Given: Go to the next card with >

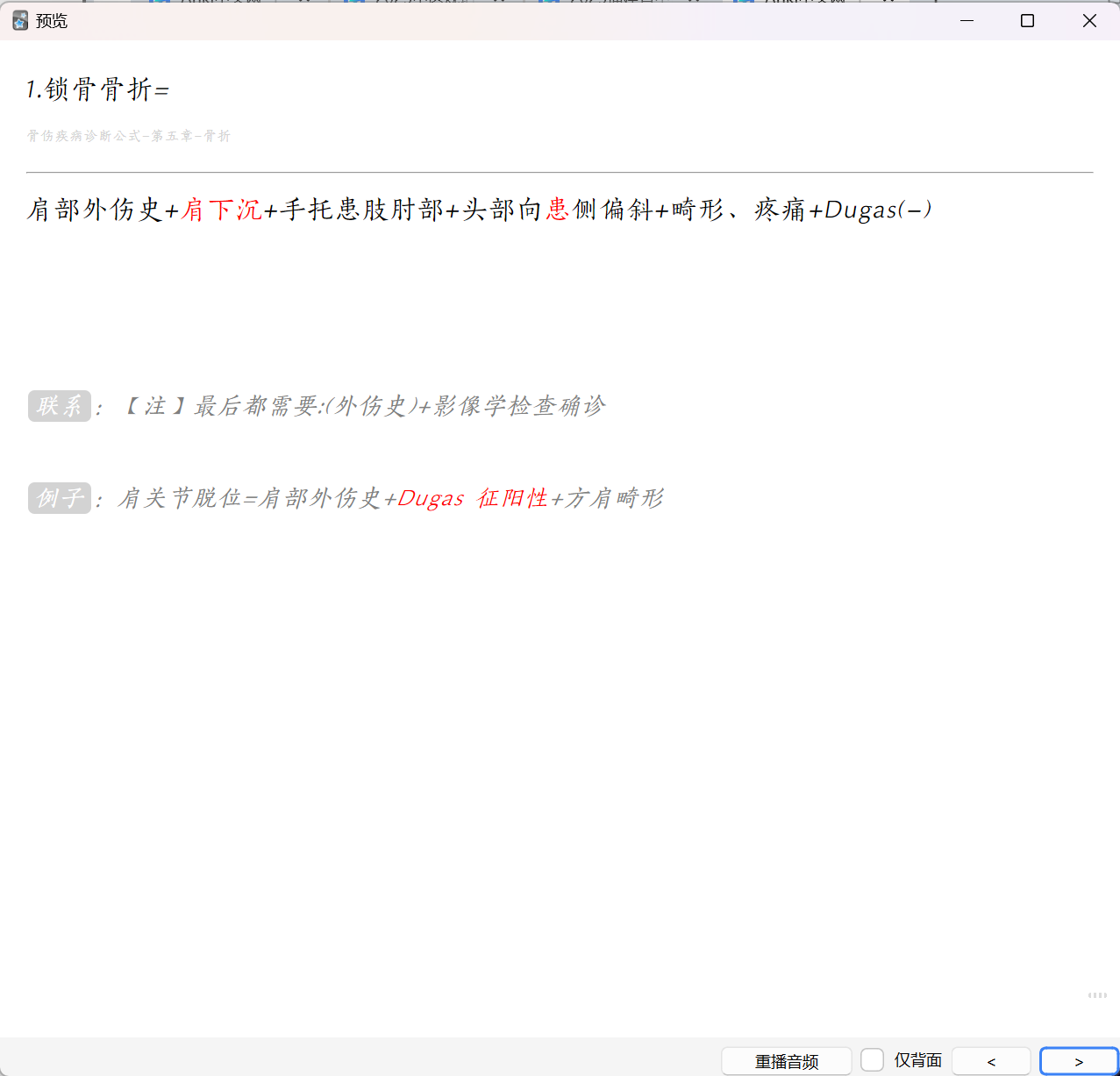Looking at the screenshot, I should point(1079,1061).
